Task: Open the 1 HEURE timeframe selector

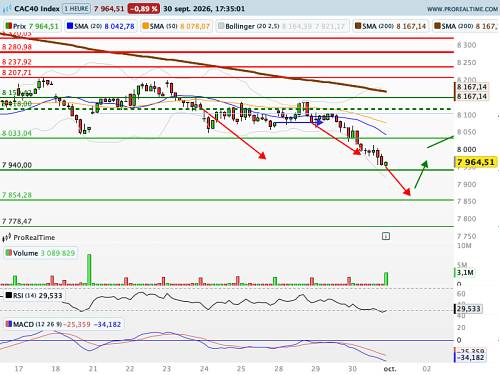Action: pos(76,9)
